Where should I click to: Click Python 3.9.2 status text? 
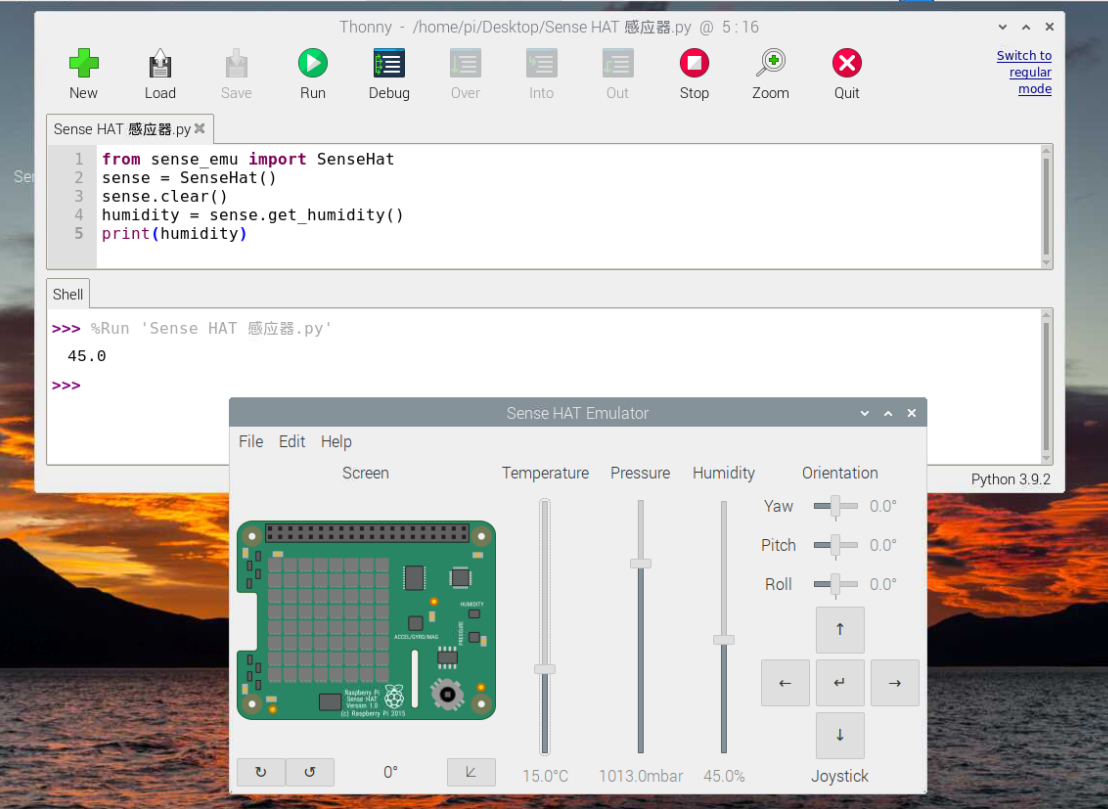(x=1010, y=479)
